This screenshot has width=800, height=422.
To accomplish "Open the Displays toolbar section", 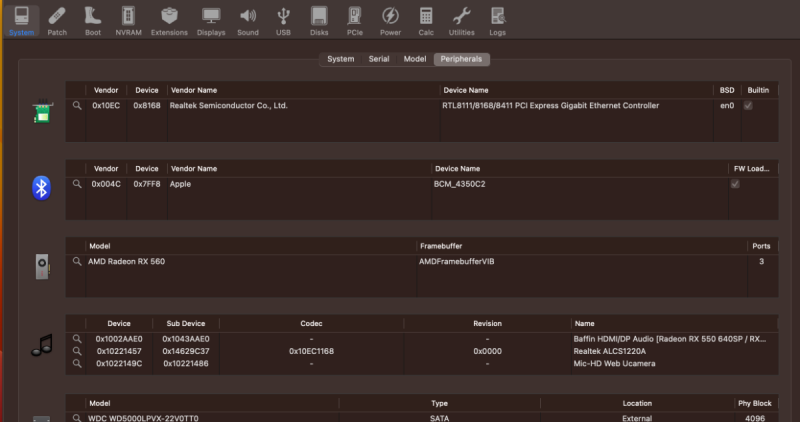I will coord(211,21).
